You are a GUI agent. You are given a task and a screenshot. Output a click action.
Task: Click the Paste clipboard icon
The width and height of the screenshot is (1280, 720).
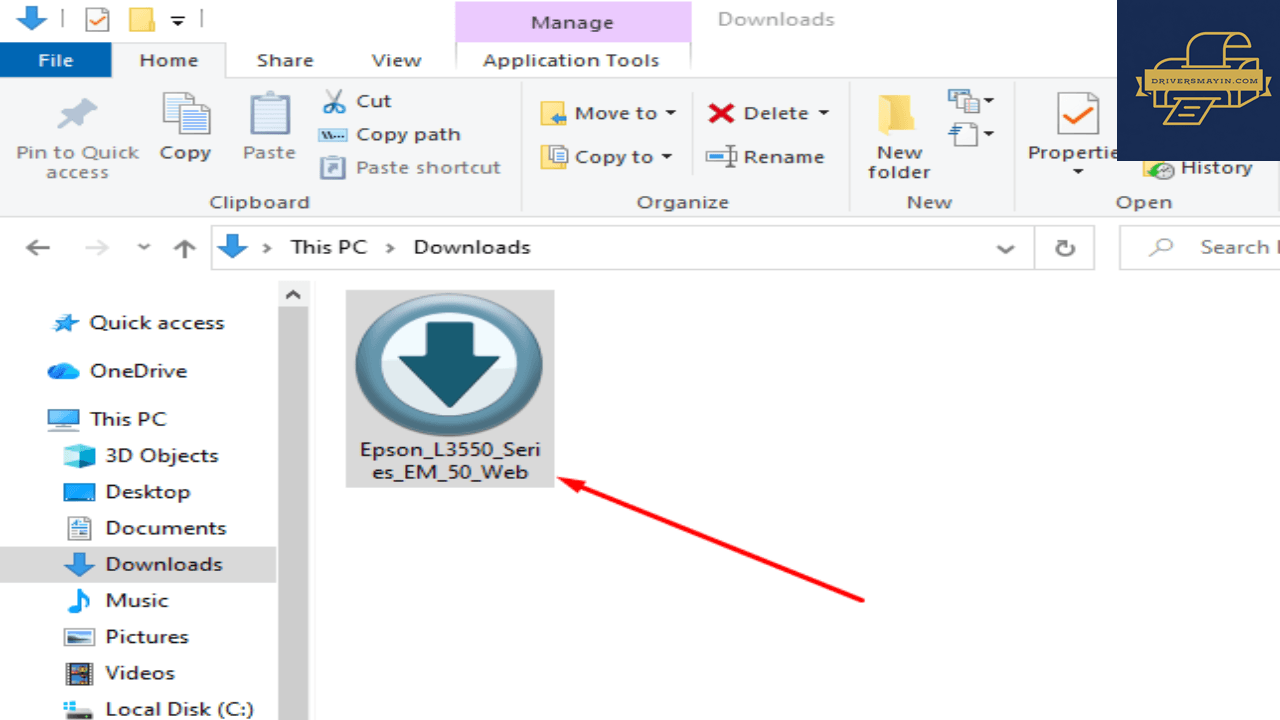click(x=269, y=114)
